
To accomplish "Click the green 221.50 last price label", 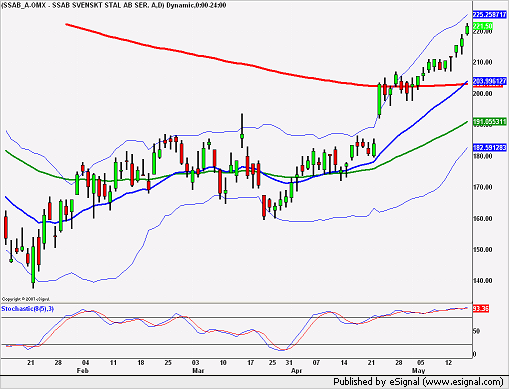I will [483, 26].
